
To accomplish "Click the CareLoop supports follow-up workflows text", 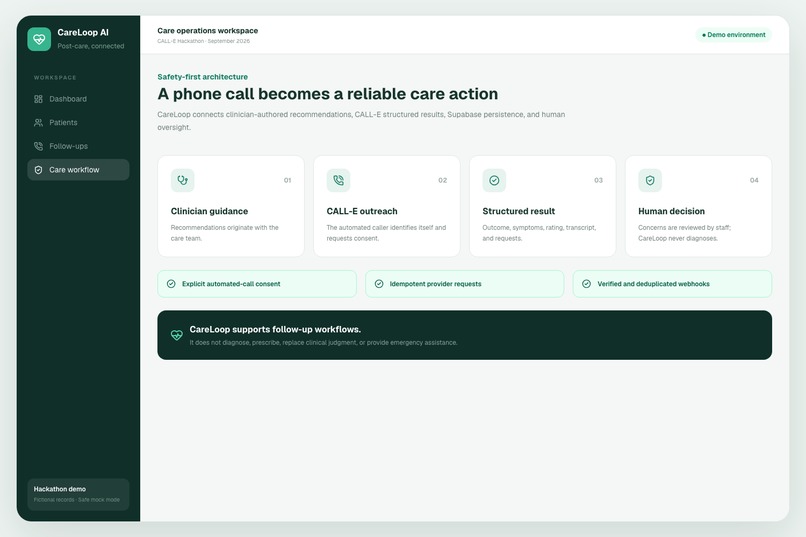I will [x=275, y=329].
